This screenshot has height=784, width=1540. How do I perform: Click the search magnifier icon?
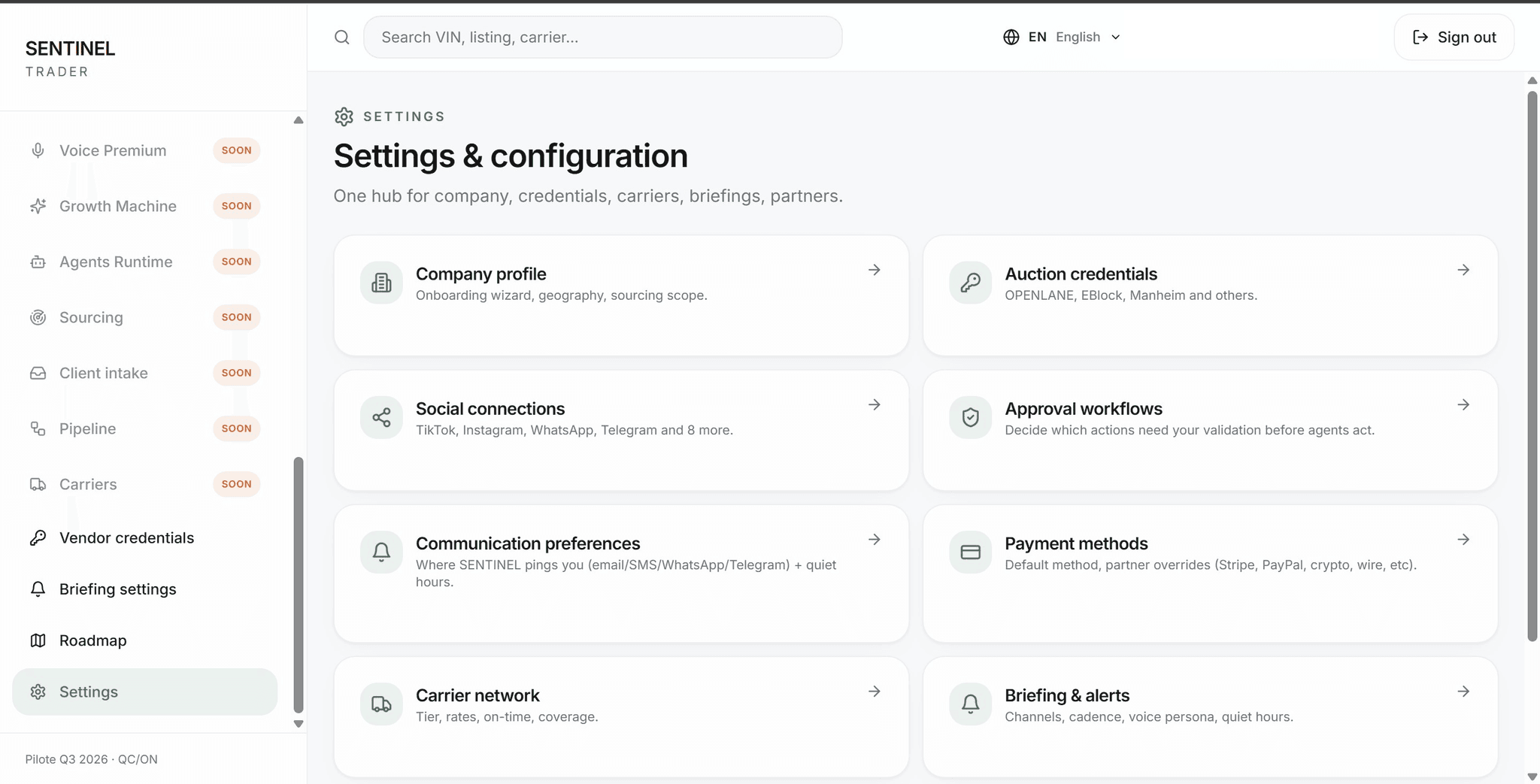click(x=342, y=37)
